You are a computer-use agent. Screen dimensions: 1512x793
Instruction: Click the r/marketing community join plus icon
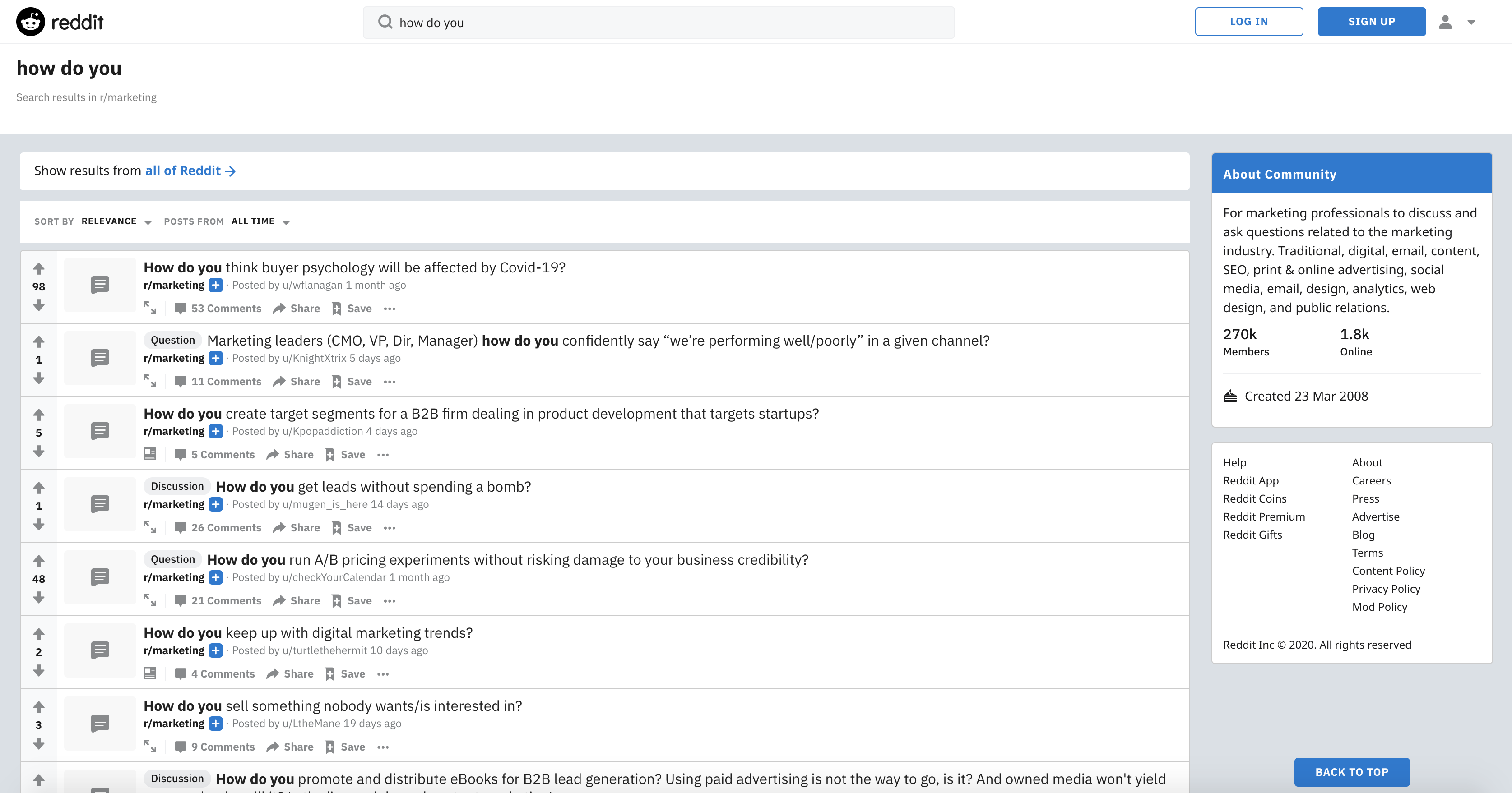pyautogui.click(x=217, y=286)
